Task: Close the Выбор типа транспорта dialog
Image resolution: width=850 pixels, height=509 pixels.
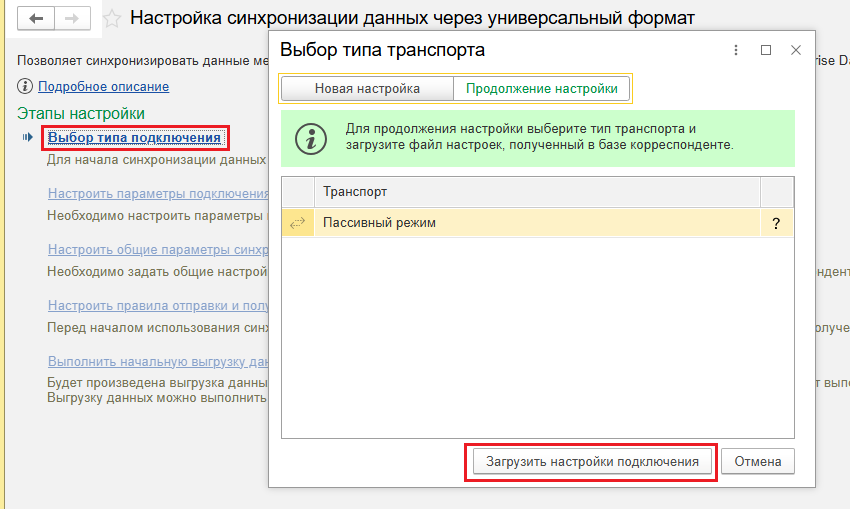Action: pos(796,50)
